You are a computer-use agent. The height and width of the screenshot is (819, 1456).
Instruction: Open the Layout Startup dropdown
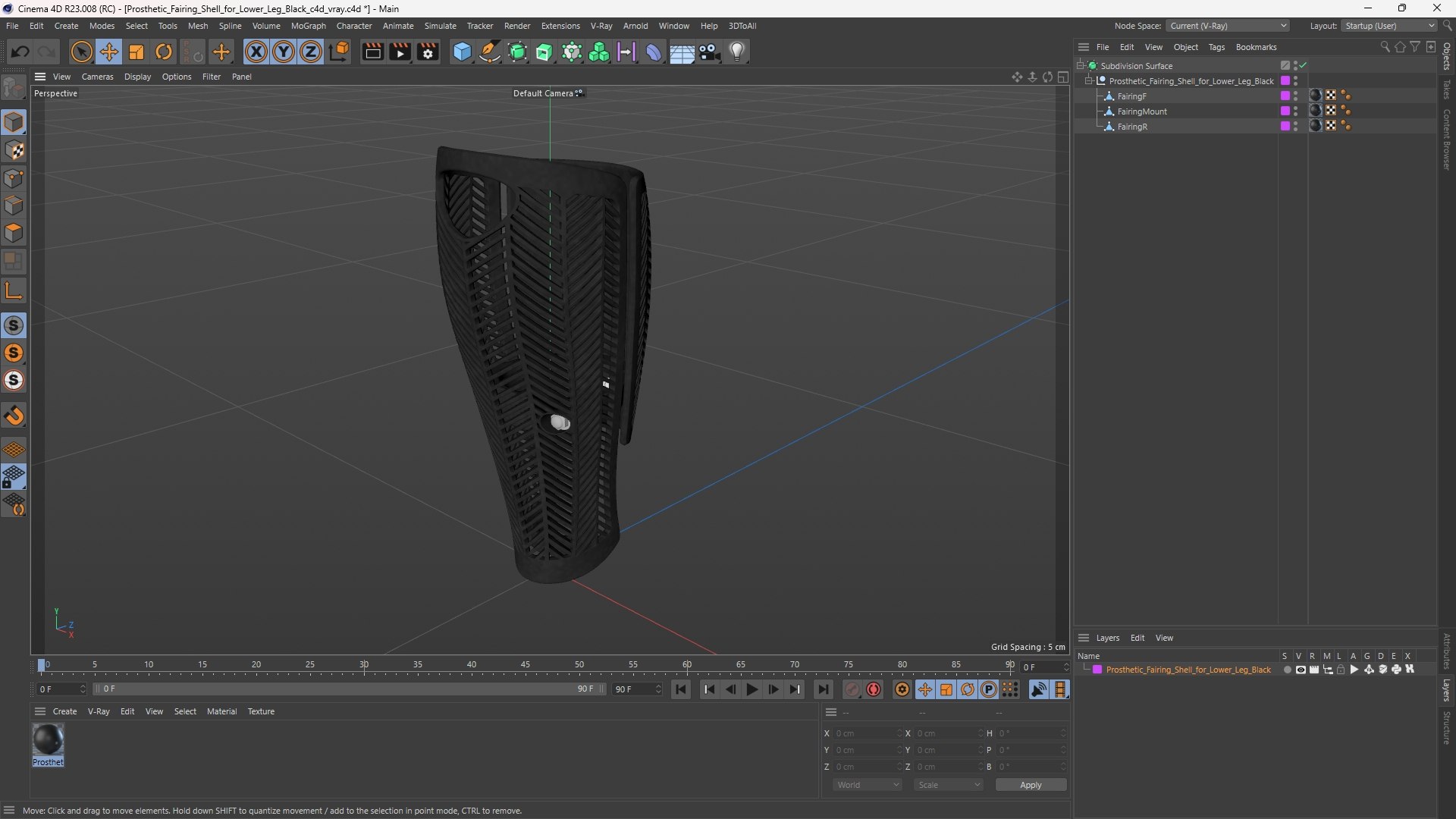[1390, 26]
